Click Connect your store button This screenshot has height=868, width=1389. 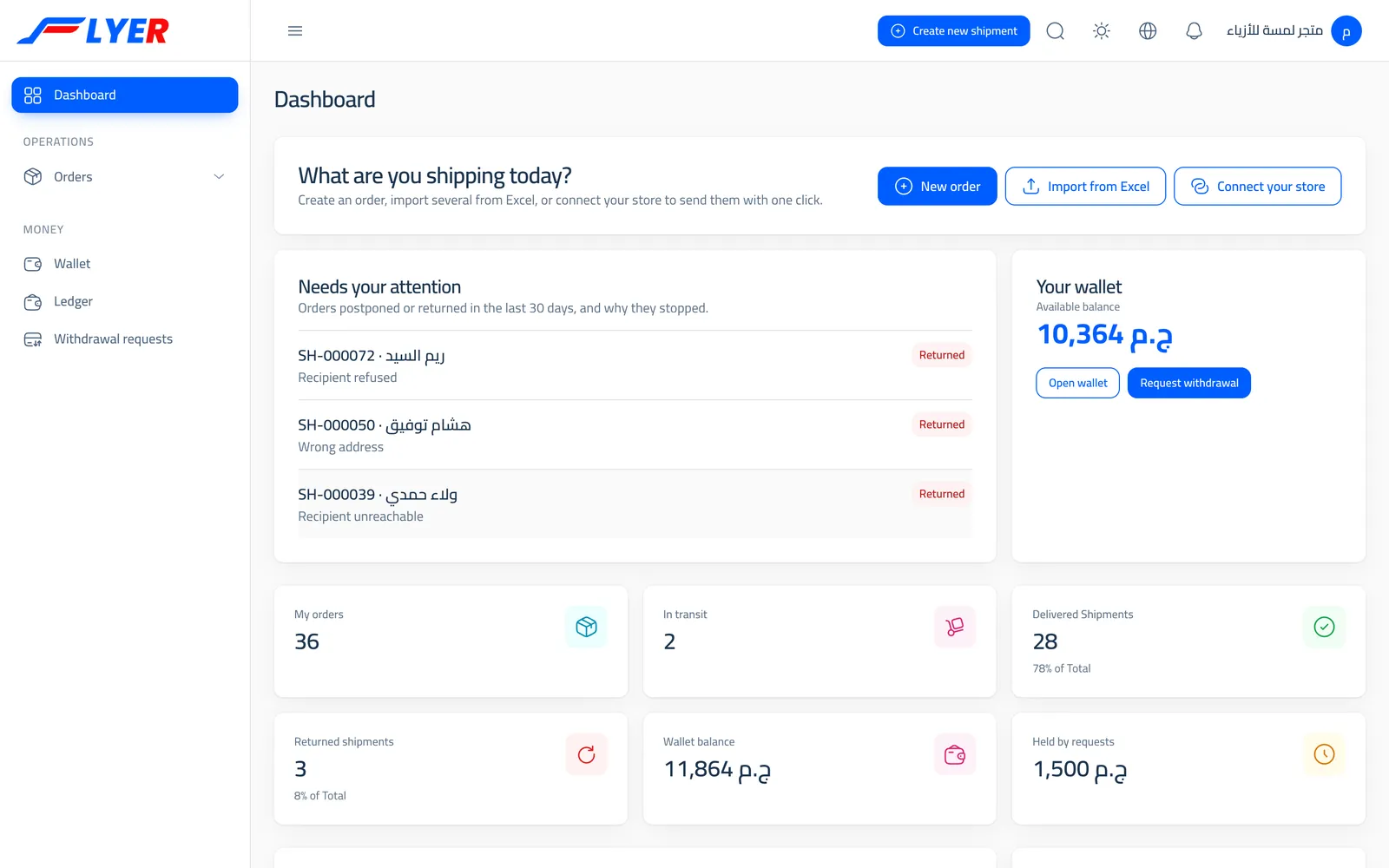[x=1257, y=187]
